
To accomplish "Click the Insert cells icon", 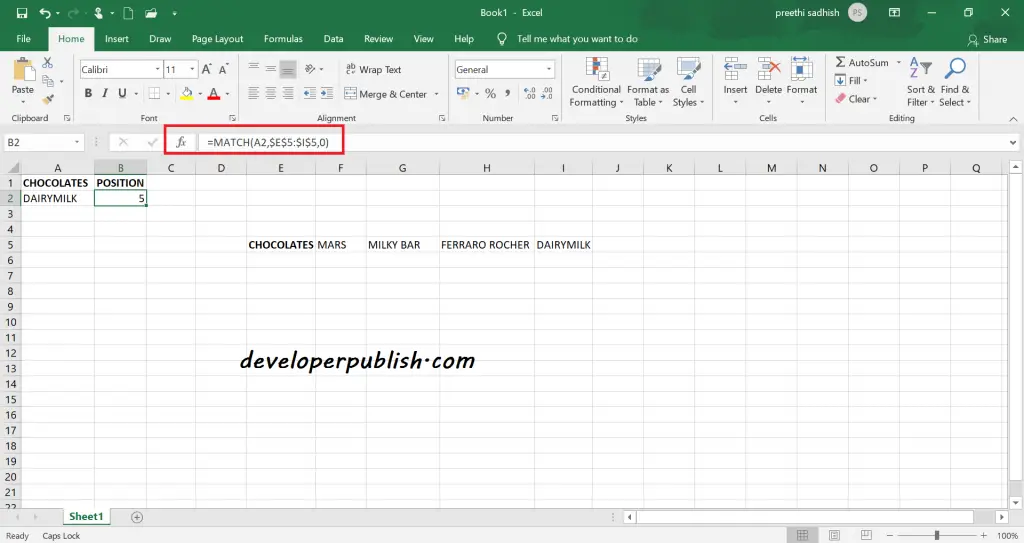I will pyautogui.click(x=735, y=68).
